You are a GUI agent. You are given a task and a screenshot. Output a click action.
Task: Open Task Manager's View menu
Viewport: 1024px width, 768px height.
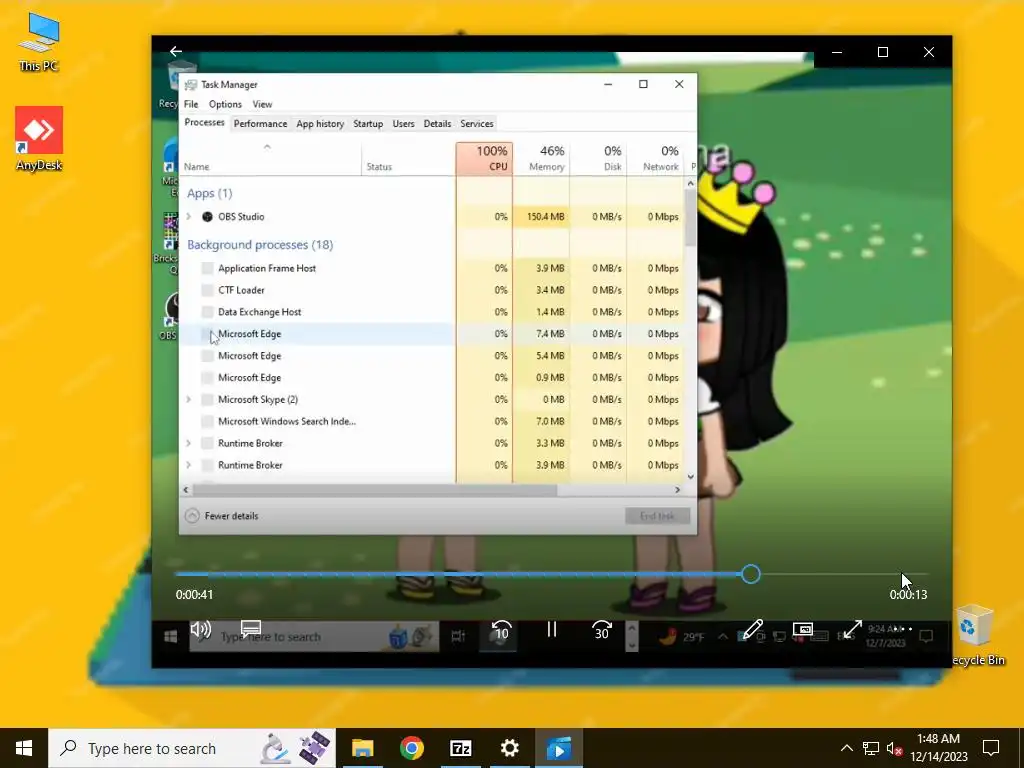coord(262,104)
